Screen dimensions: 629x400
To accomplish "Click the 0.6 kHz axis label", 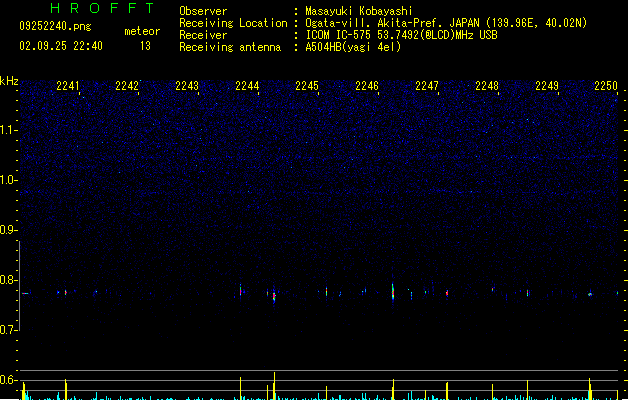I will (x=8, y=380).
